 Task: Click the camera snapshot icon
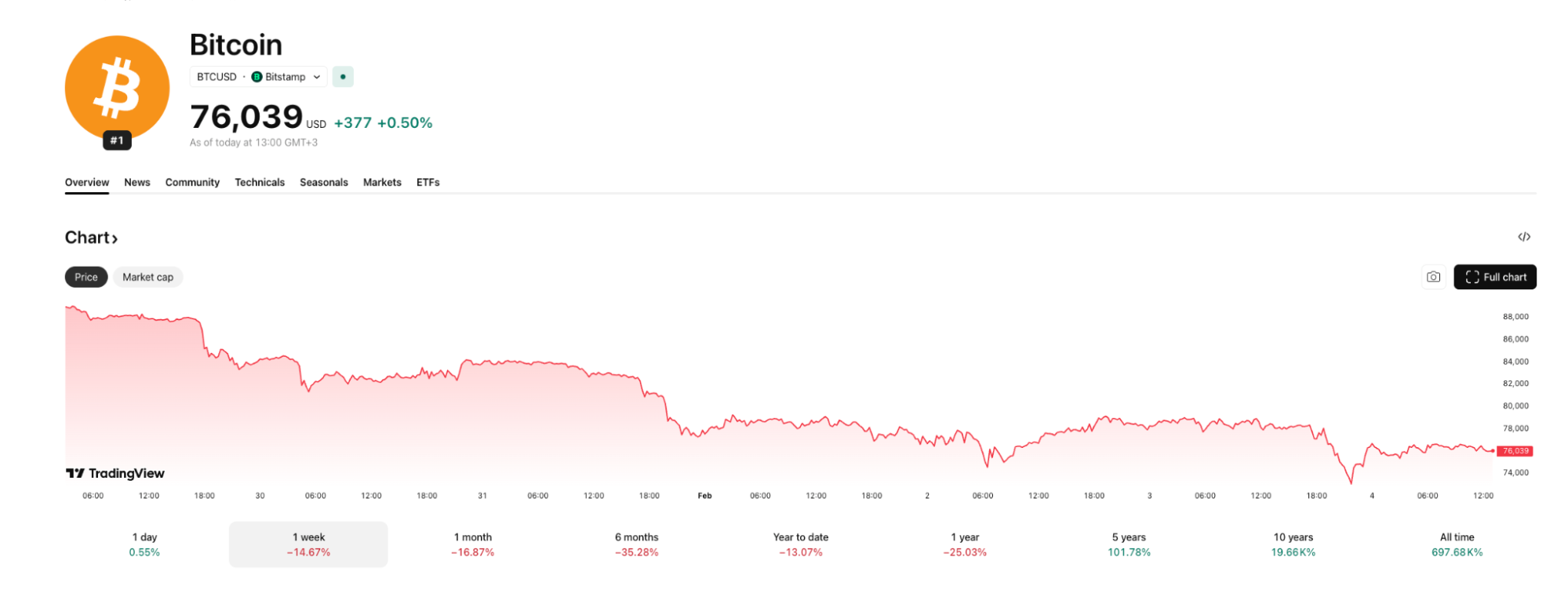[x=1433, y=277]
